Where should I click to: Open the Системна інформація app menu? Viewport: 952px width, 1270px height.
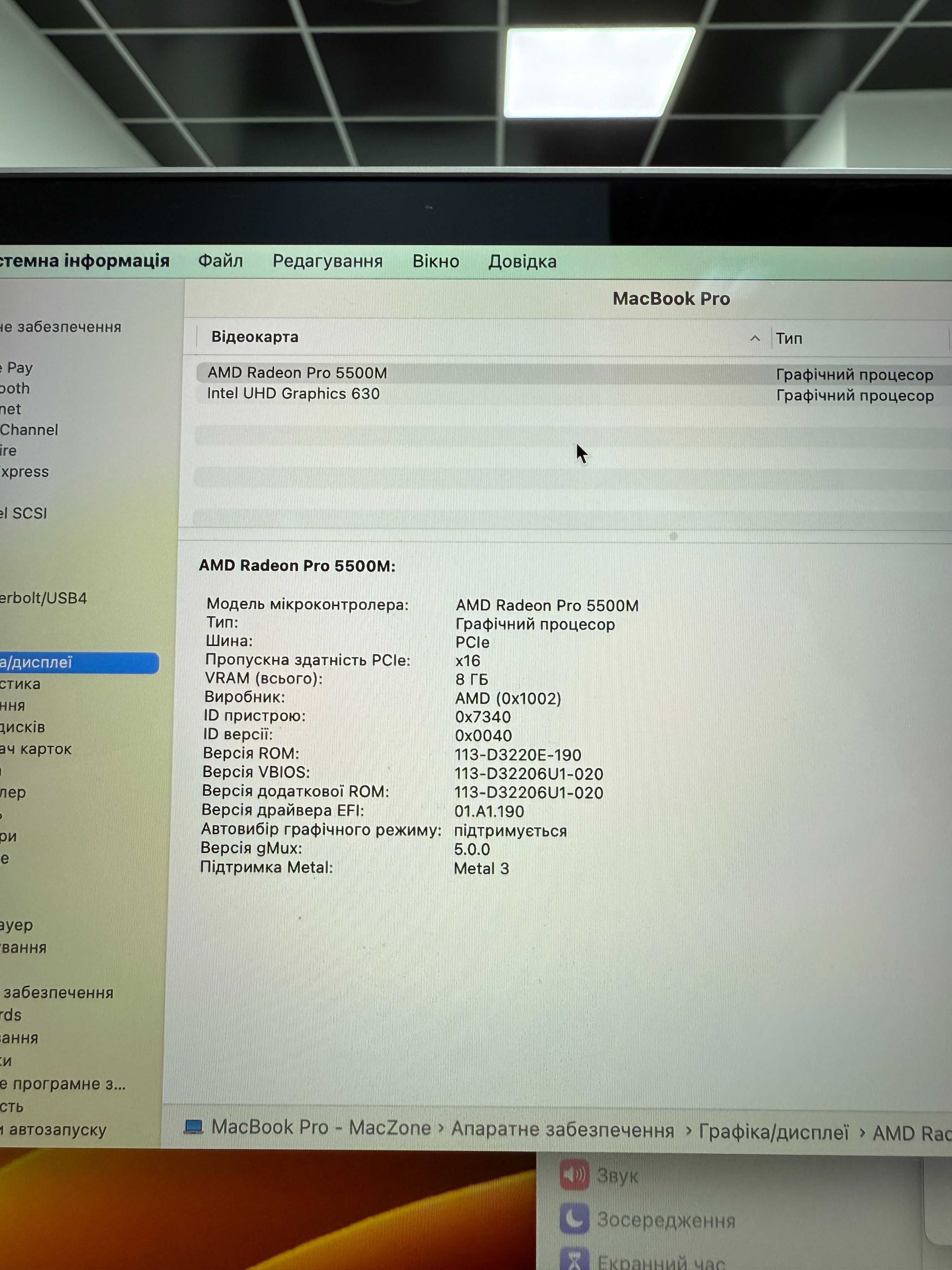[85, 261]
